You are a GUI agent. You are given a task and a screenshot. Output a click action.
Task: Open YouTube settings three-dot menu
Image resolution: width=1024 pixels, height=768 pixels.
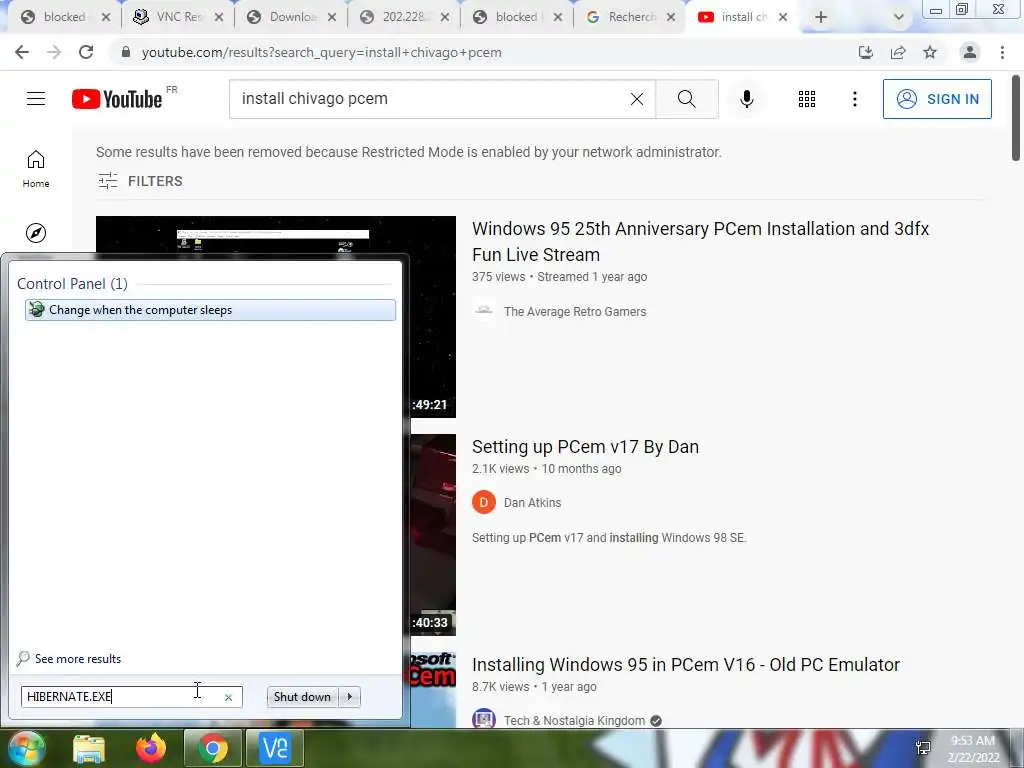(854, 99)
